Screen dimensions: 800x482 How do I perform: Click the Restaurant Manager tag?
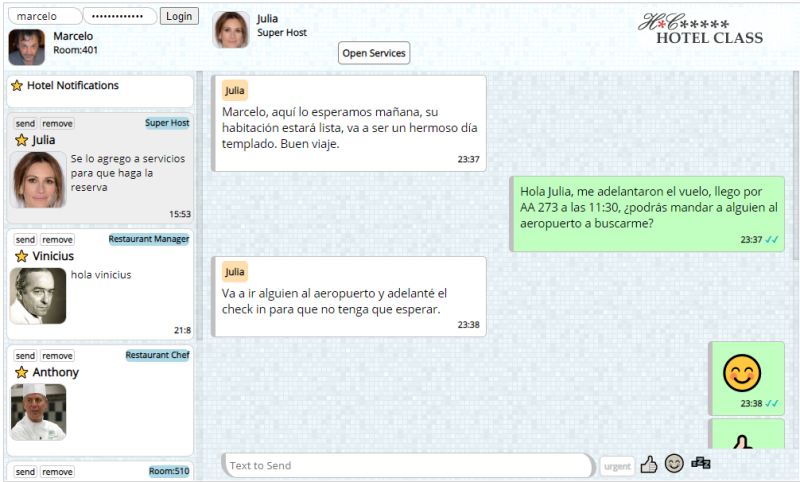point(148,239)
